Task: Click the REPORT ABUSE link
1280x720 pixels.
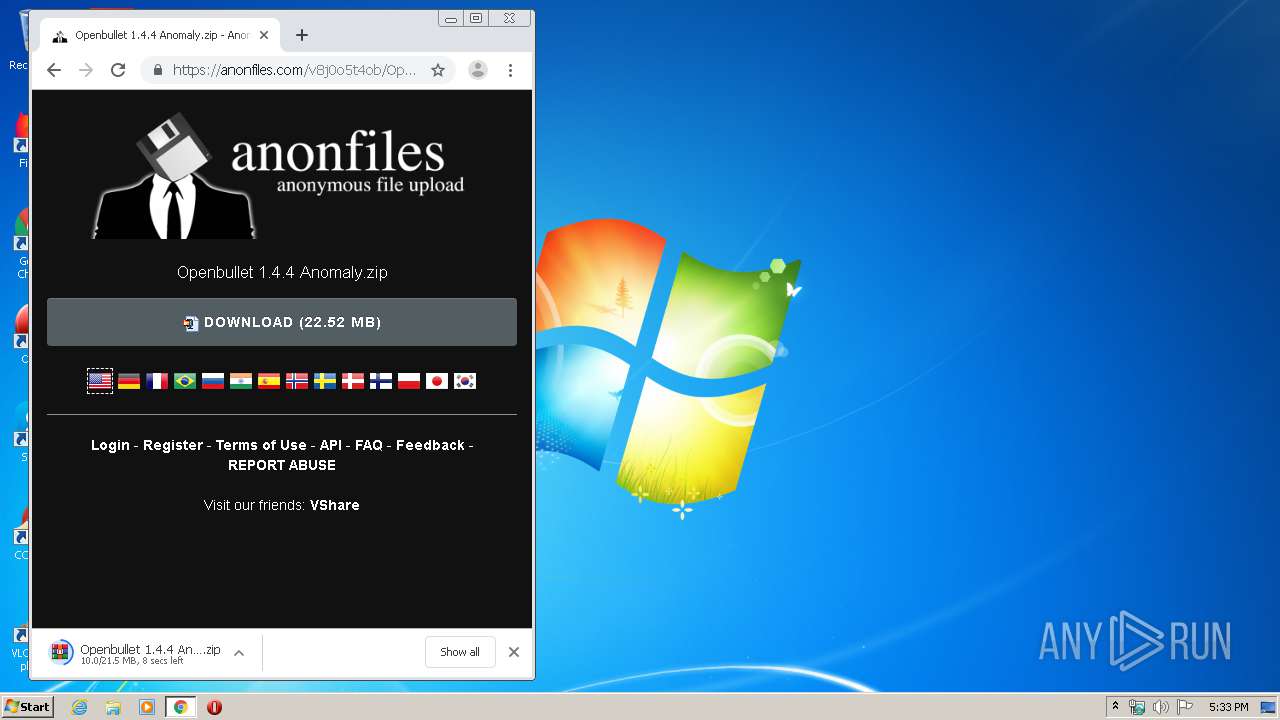Action: coord(282,465)
